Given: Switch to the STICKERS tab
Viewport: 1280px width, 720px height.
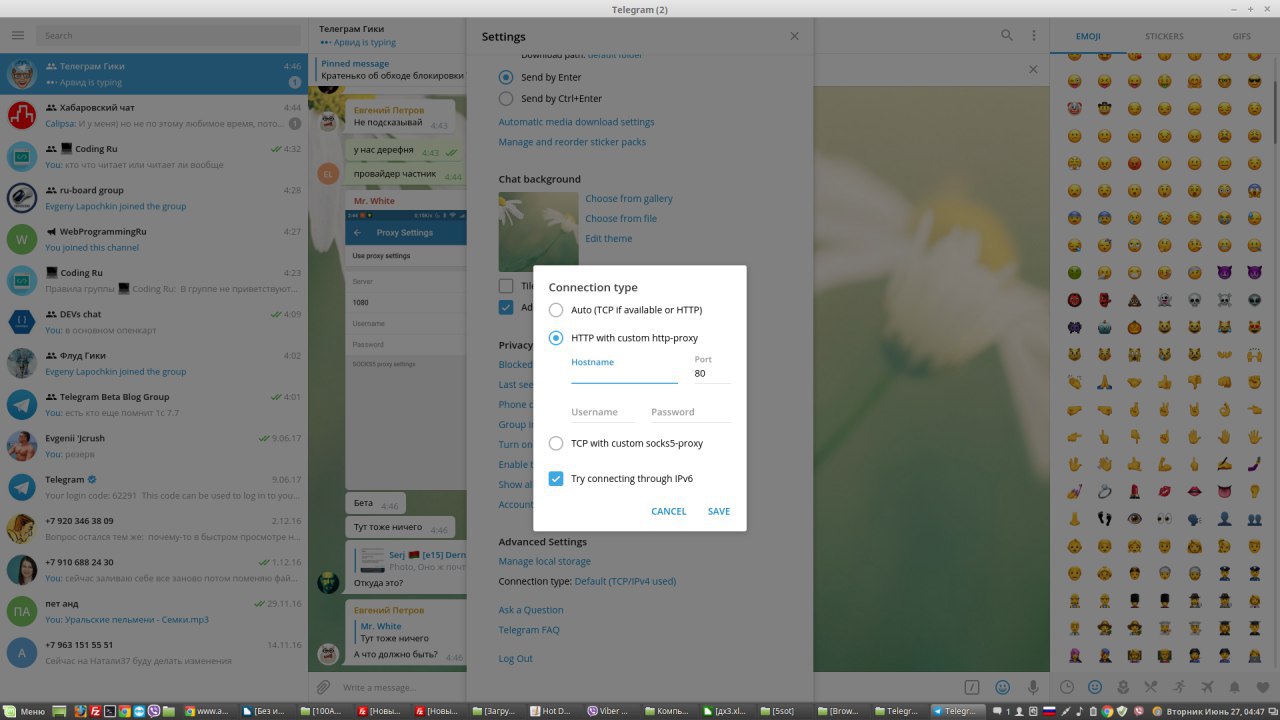Looking at the screenshot, I should point(1164,36).
